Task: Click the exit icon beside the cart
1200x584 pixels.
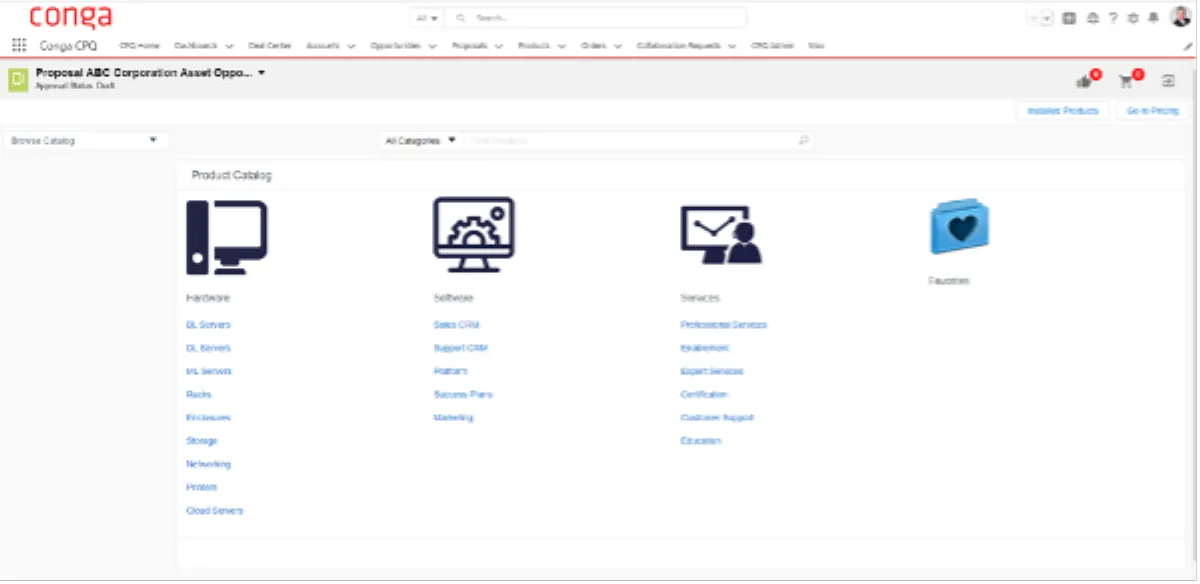Action: point(1167,81)
